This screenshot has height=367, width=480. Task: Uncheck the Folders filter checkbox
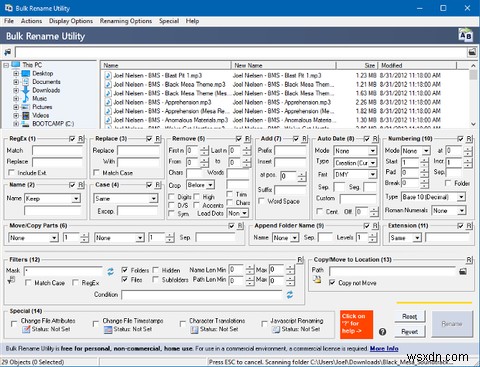[x=125, y=270]
